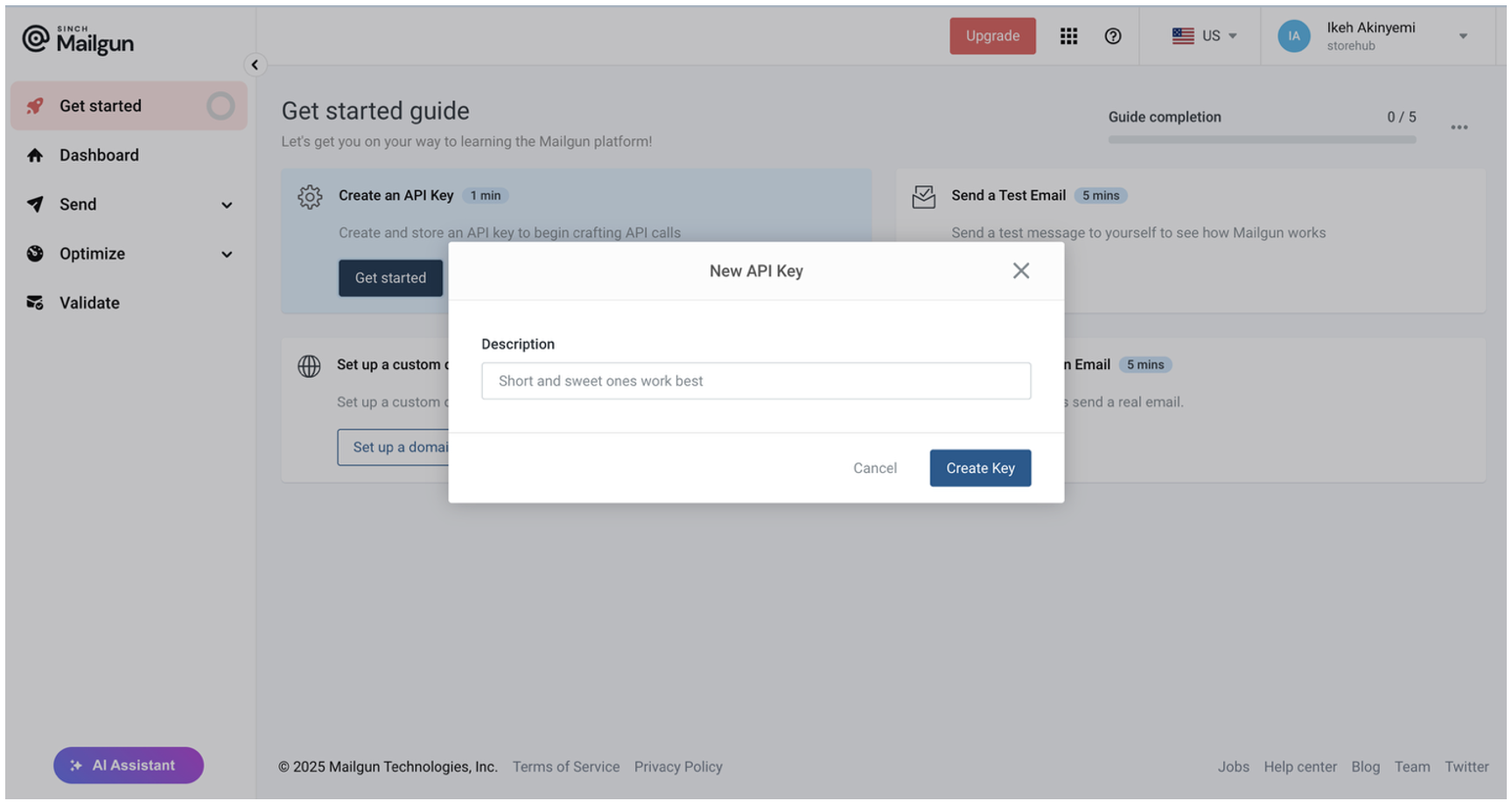Click the Optimize gauge icon
Screen dimensions: 1512x808
pyautogui.click(x=35, y=254)
